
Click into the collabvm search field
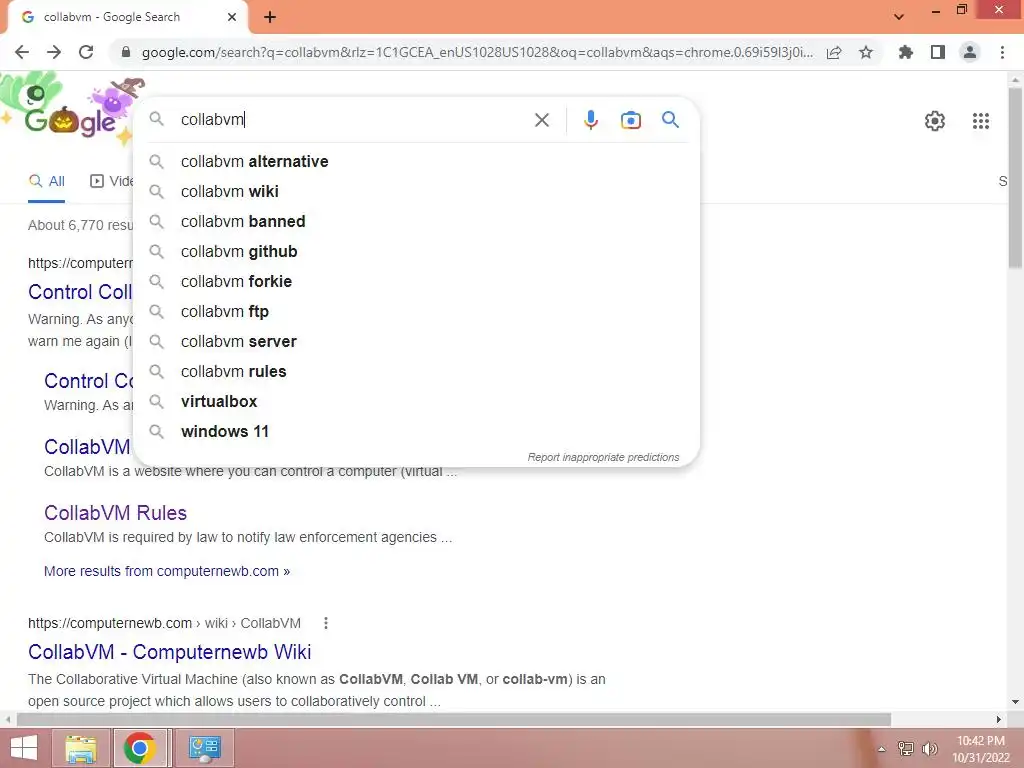353,120
